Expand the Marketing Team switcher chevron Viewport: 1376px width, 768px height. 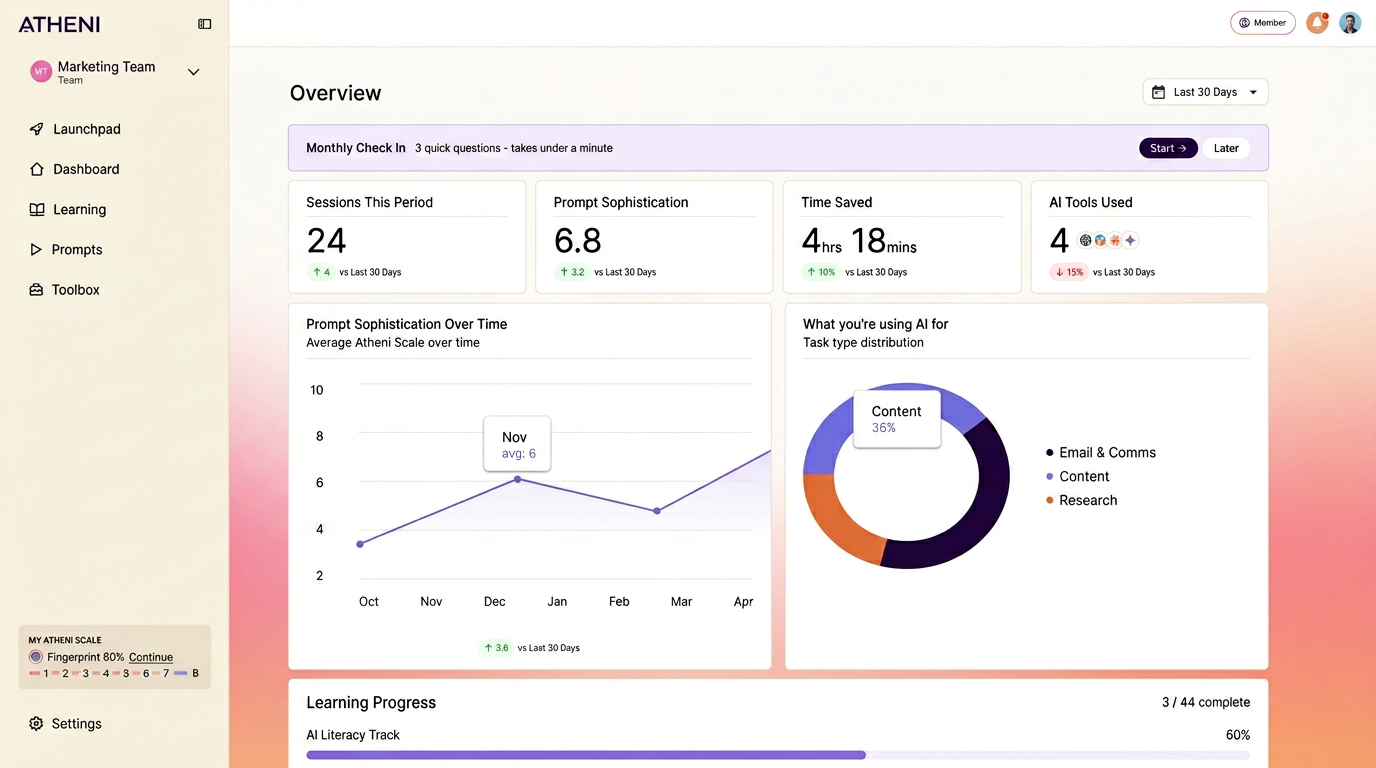194,72
